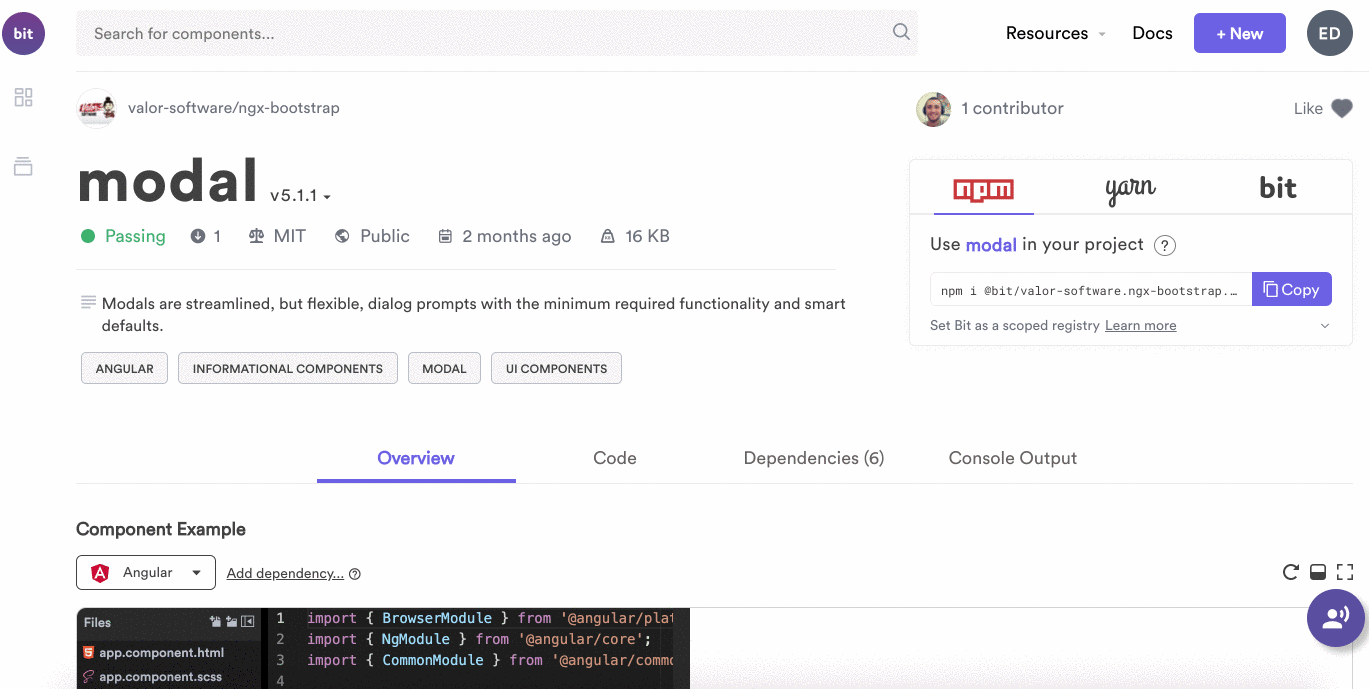Click the question mark help icon beside 'in your project'
Screen dimensions: 1369x689
tap(1164, 245)
